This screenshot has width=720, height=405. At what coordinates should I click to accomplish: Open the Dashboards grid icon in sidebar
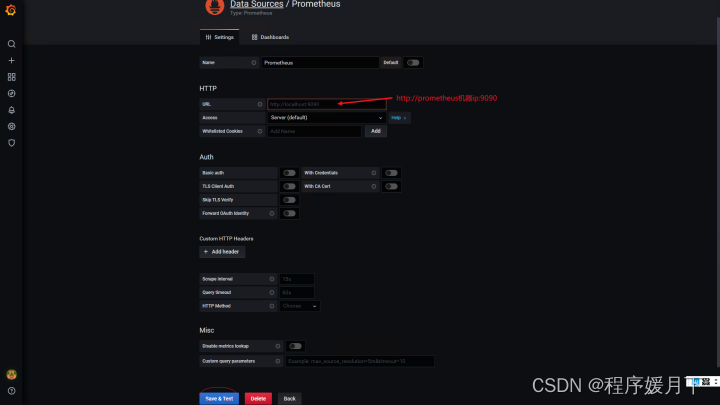pos(11,77)
